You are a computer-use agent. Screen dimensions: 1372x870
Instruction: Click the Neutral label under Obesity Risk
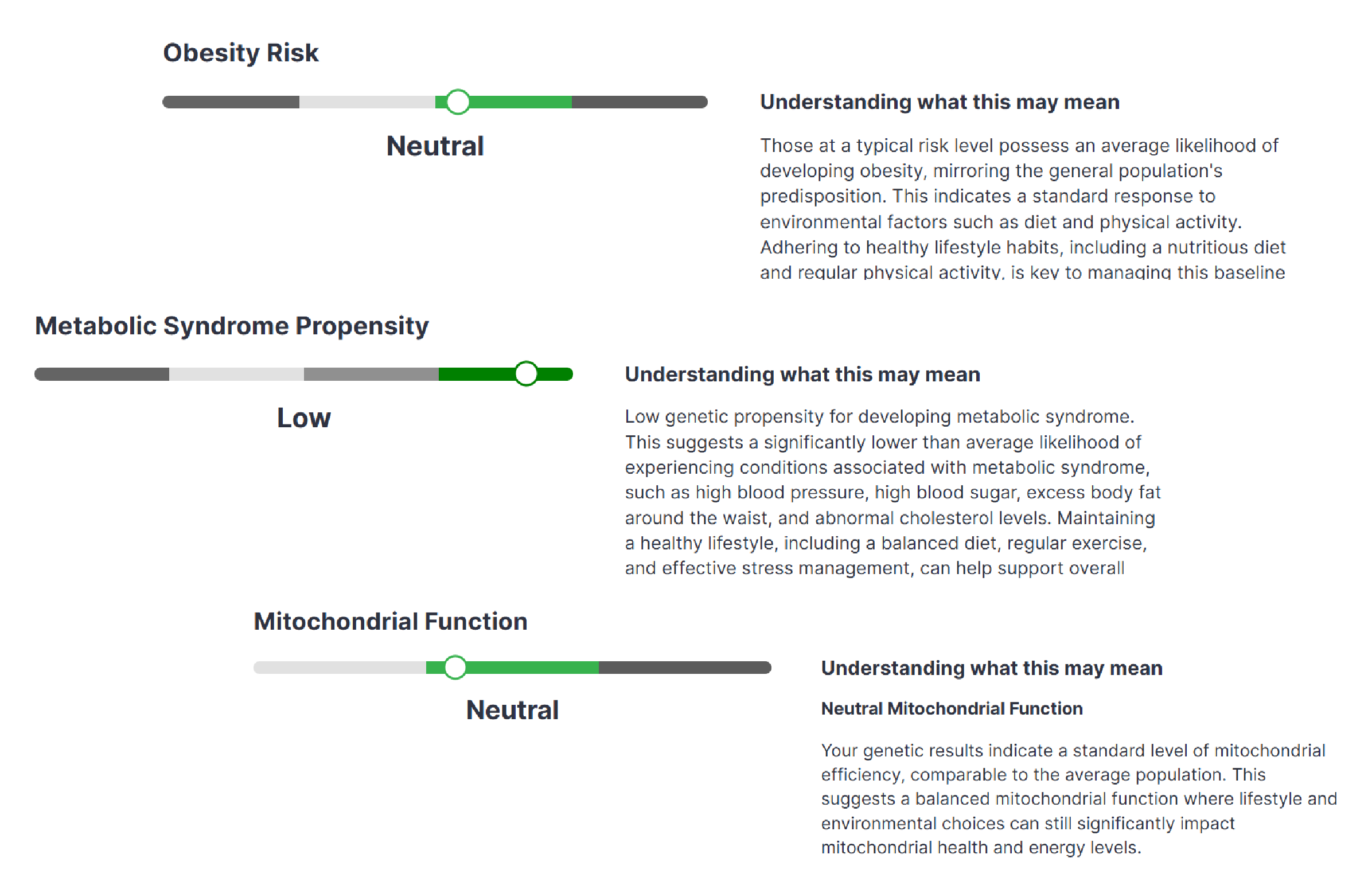pyautogui.click(x=435, y=146)
